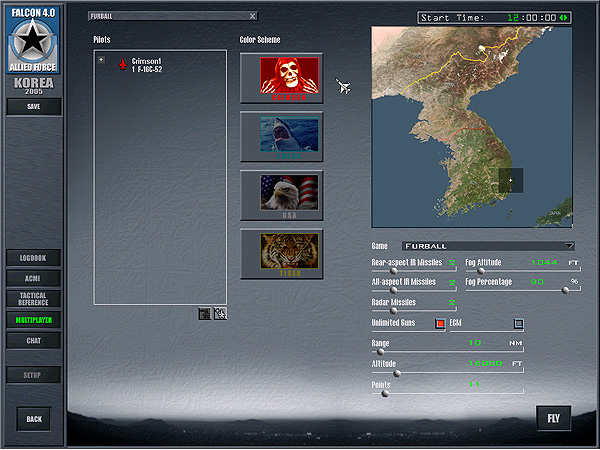Enable the ECM checkbox
This screenshot has height=450, width=600.
(518, 324)
